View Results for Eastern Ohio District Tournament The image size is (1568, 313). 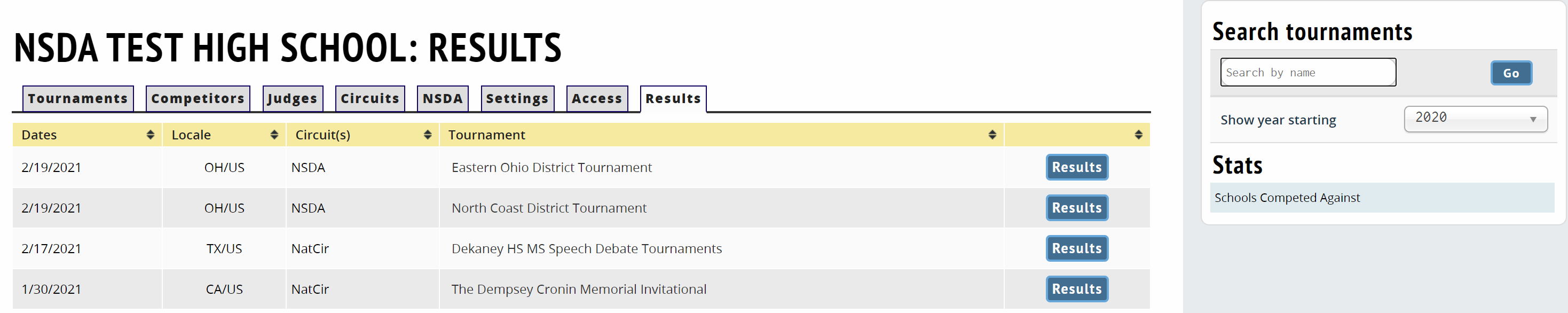(x=1076, y=168)
